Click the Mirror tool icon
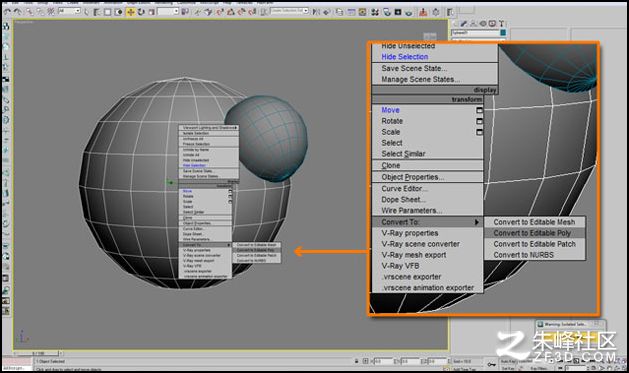This screenshot has width=629, height=373. [316, 12]
